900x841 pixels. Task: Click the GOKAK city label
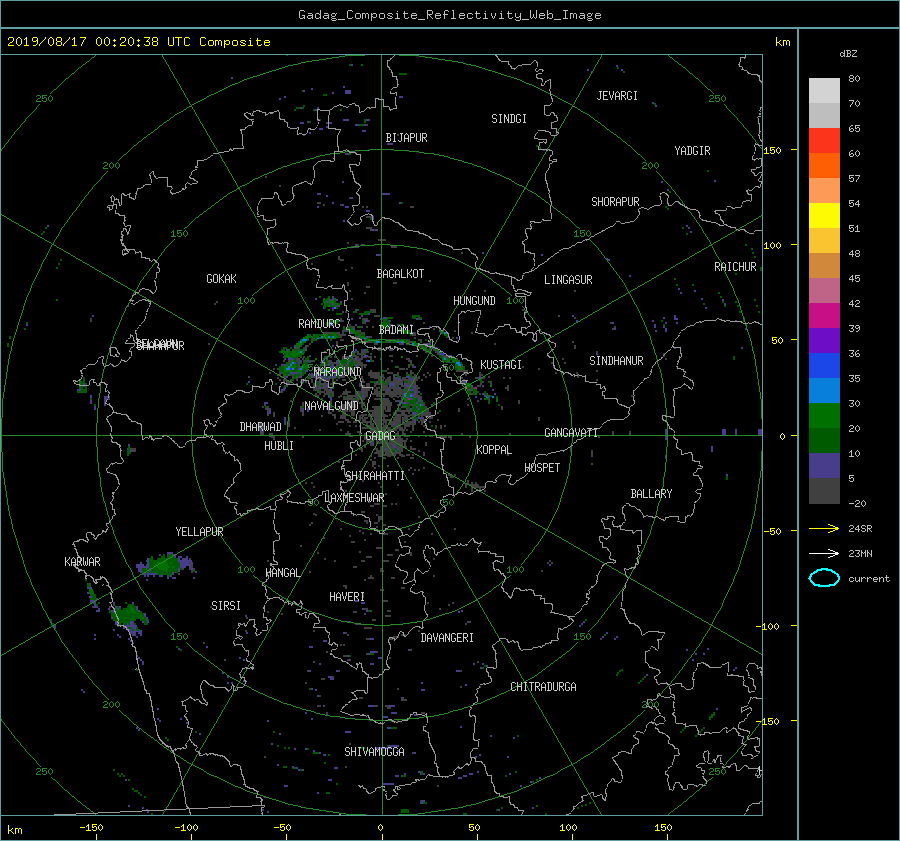221,279
